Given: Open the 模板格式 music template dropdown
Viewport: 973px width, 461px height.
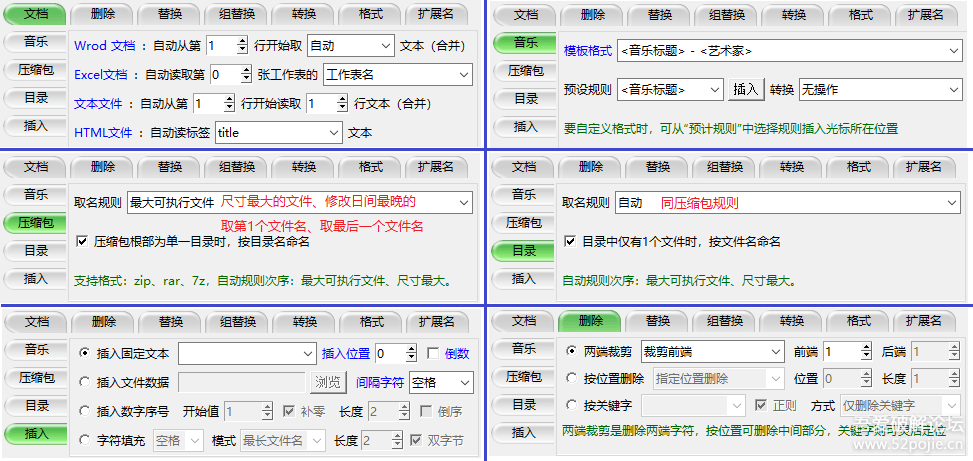Looking at the screenshot, I should tap(953, 51).
